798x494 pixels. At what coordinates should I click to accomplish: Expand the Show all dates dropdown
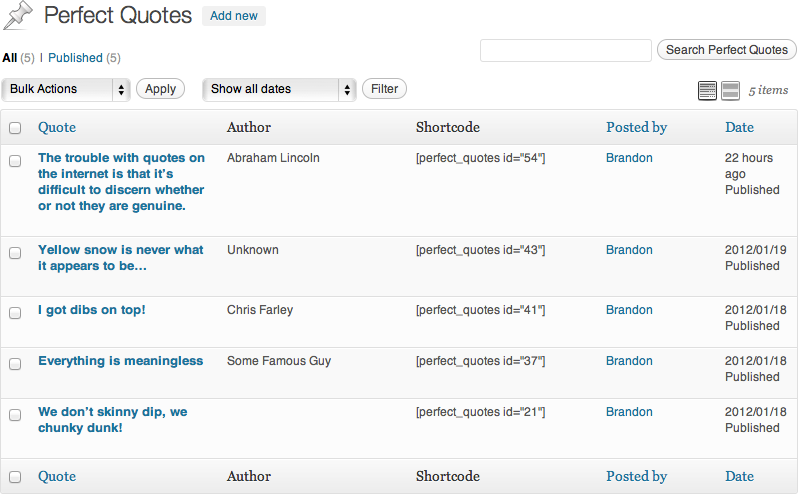[279, 89]
